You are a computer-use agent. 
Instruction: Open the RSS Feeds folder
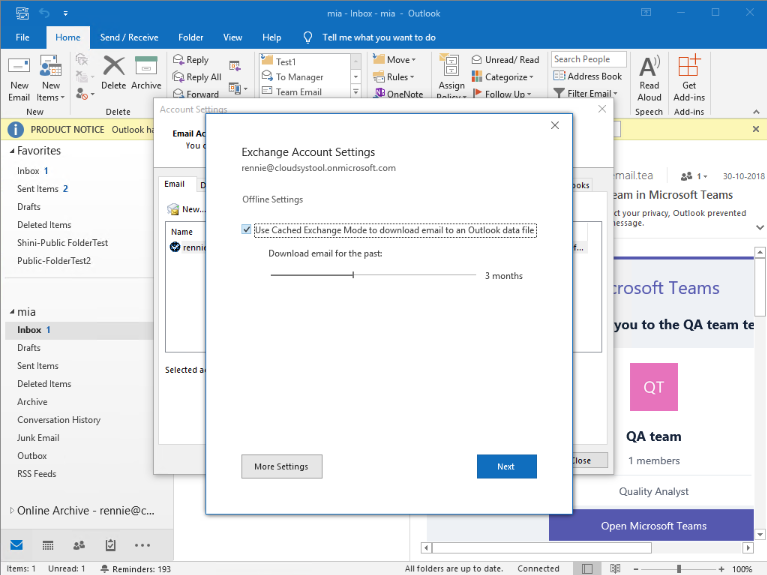(x=37, y=474)
